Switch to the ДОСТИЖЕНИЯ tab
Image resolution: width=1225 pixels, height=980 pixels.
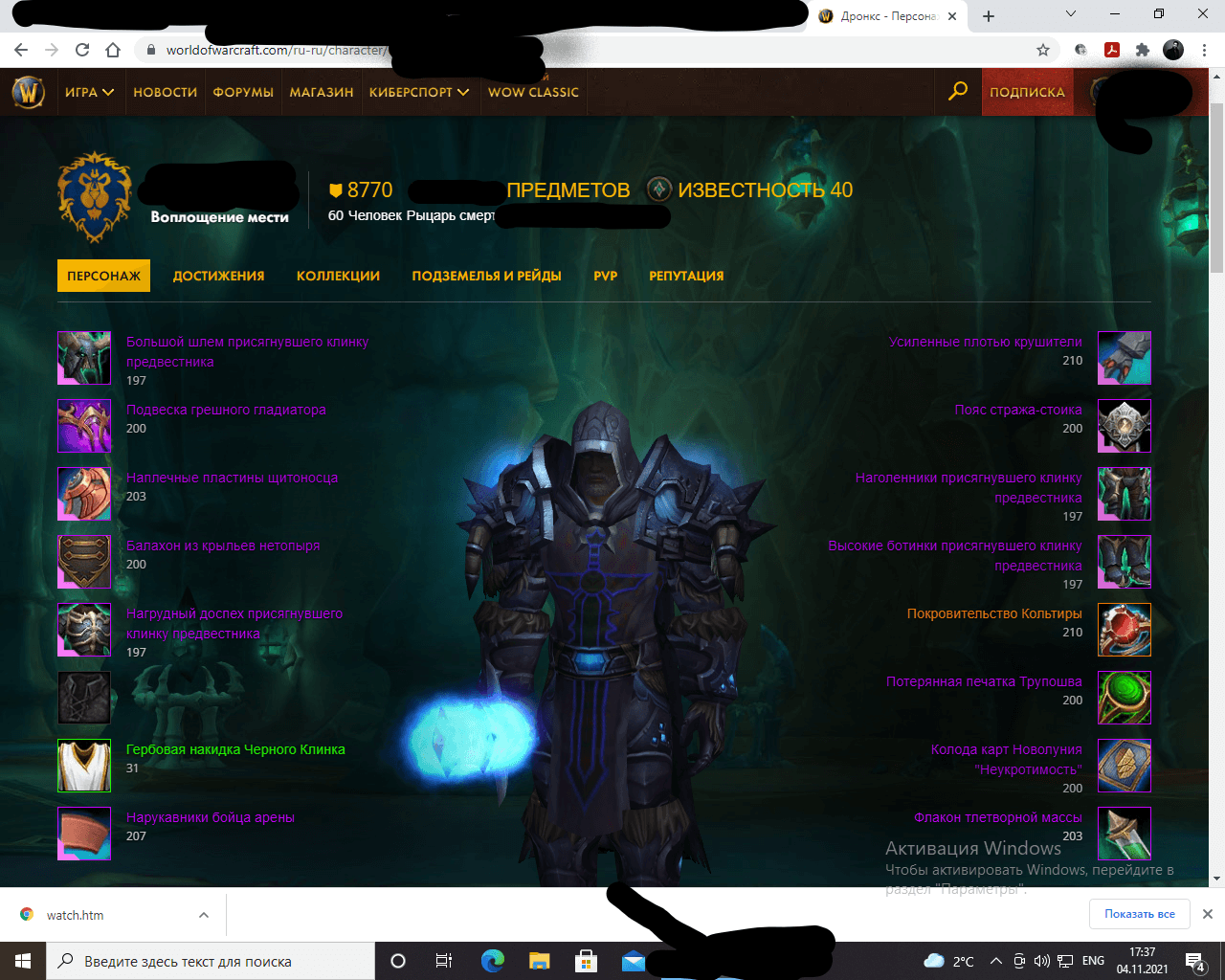pyautogui.click(x=218, y=276)
